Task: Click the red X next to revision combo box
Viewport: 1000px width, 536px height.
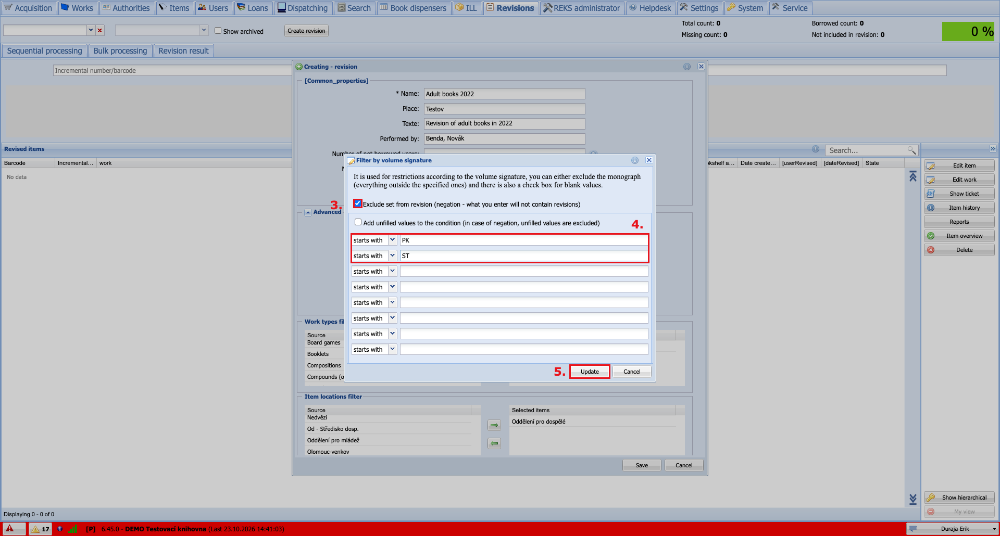Action: pyautogui.click(x=99, y=30)
